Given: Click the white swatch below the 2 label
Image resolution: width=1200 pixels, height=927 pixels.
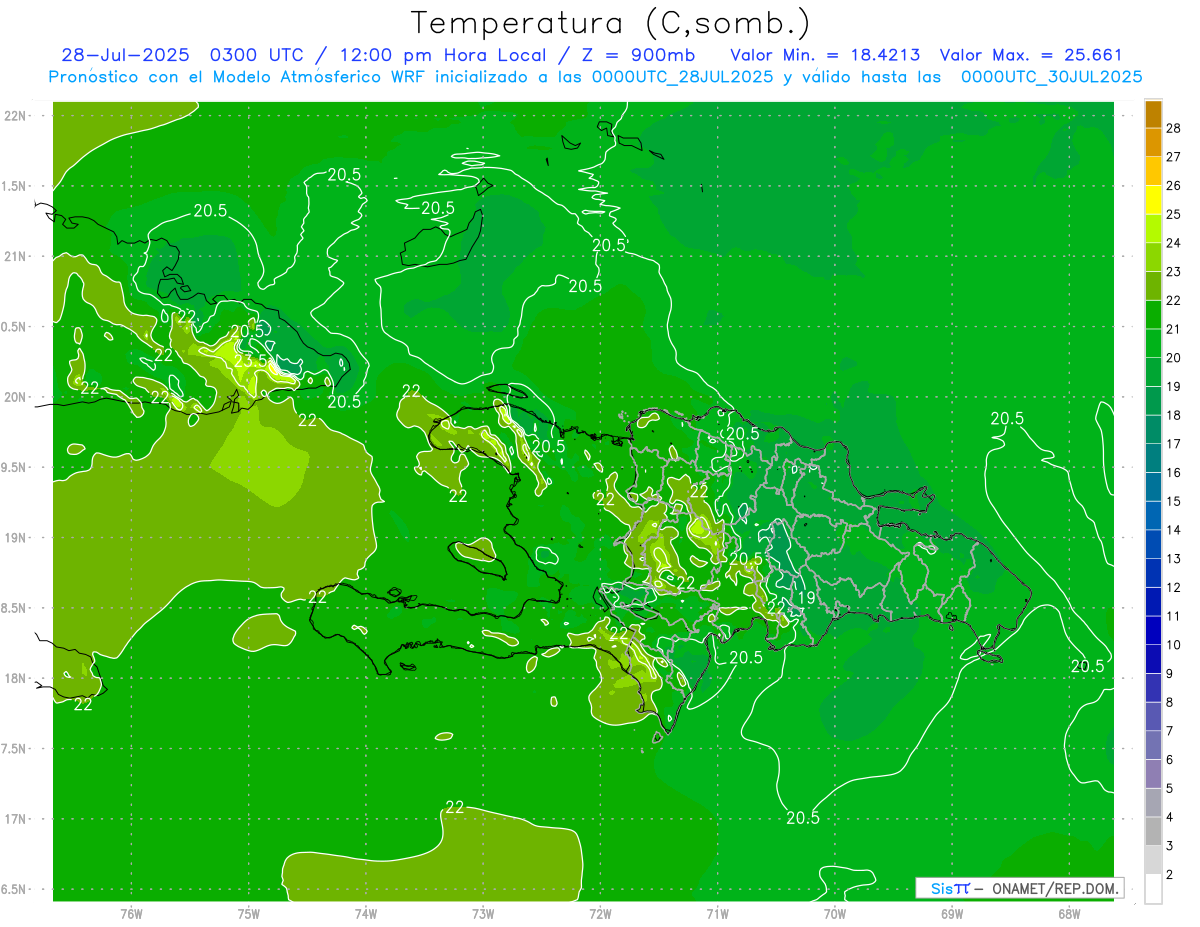Looking at the screenshot, I should click(1153, 888).
